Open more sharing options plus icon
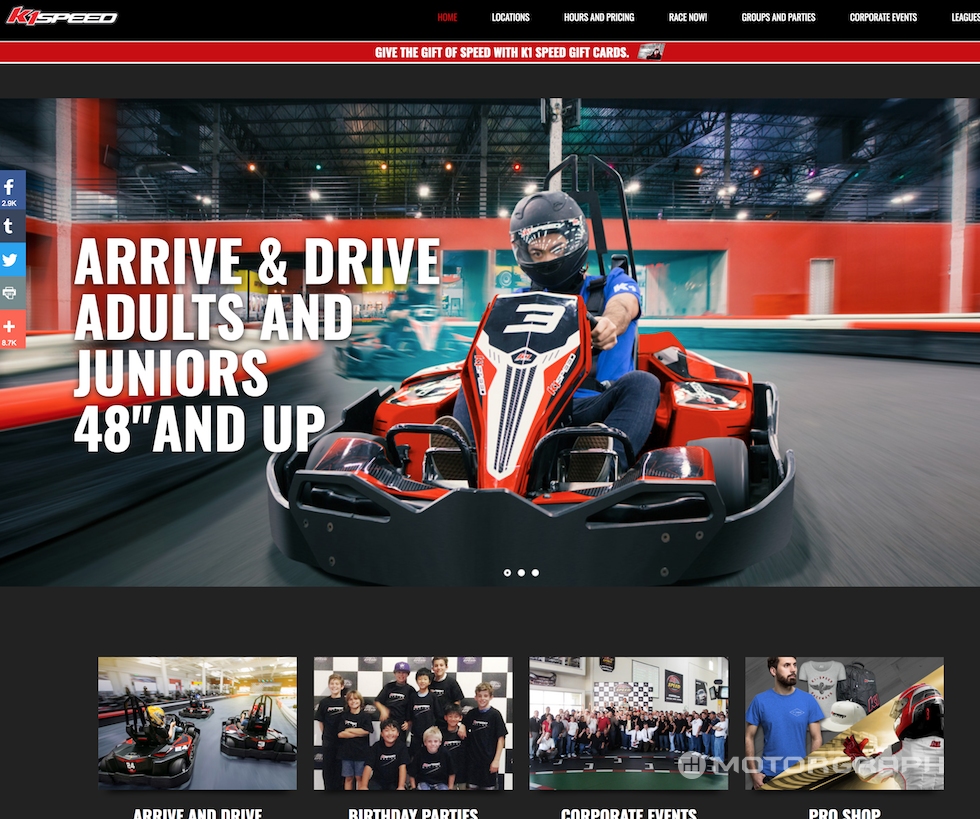 10,328
